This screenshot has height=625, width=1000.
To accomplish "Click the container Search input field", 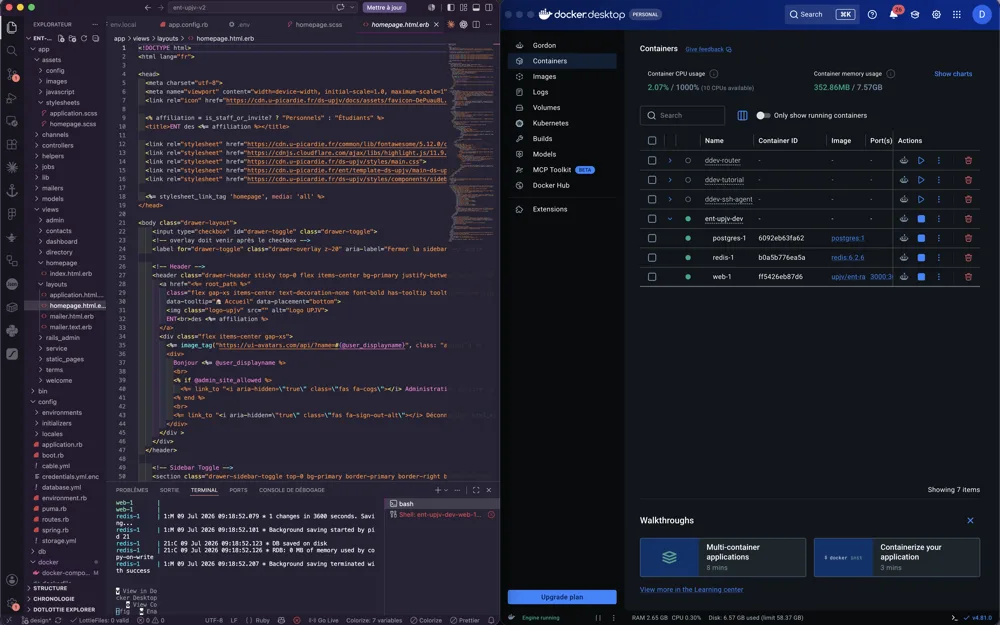I will (x=682, y=115).
